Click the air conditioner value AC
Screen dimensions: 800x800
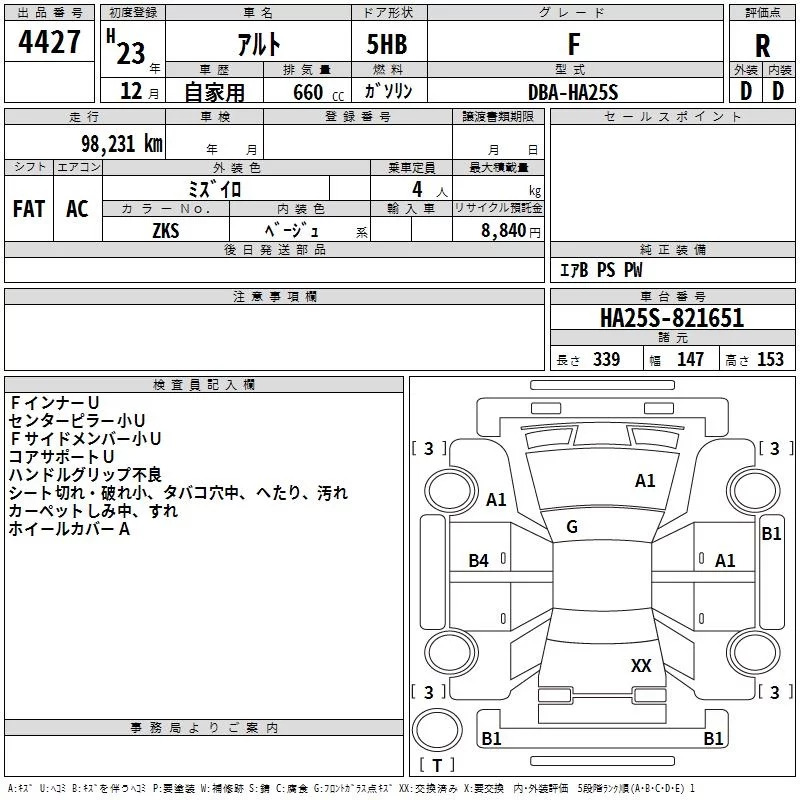click(x=77, y=209)
